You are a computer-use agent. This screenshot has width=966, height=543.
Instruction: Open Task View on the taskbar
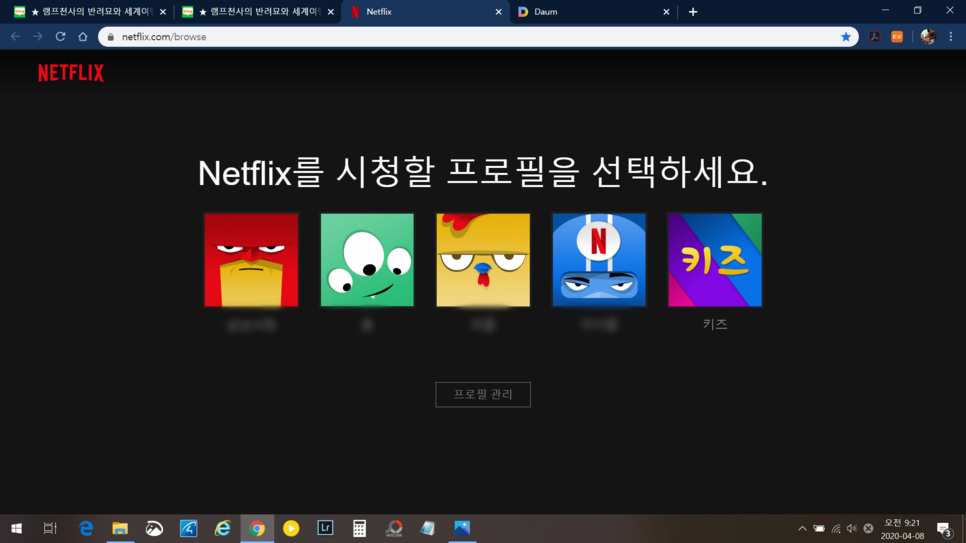tap(50, 528)
